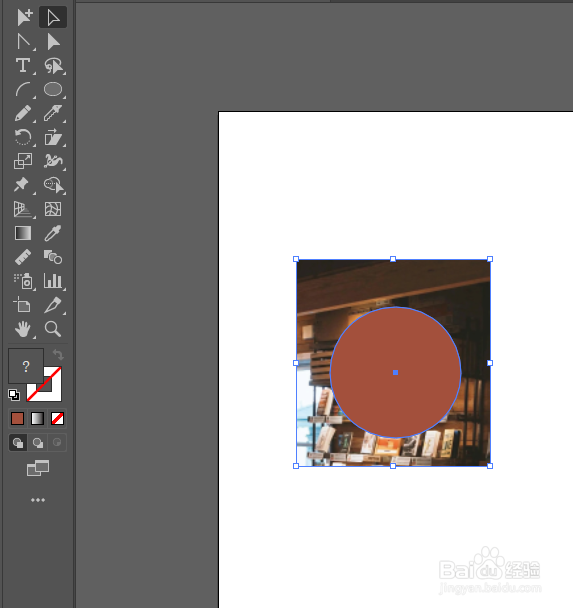
Task: Select the Mesh tool
Action: pos(53,209)
